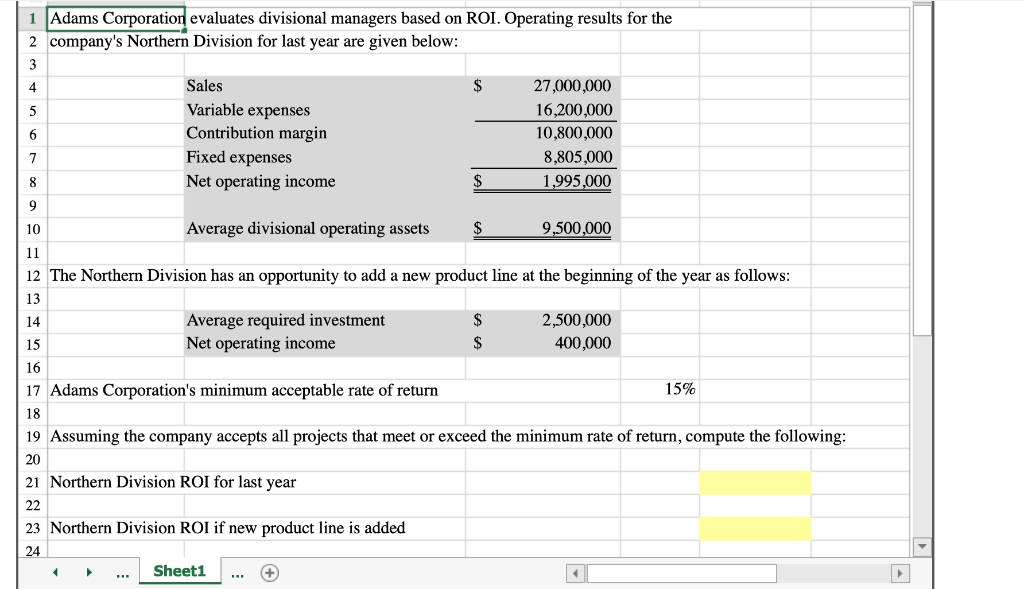Screen dimensions: 1024x589
Task: Click the Adams Corporation cell
Action: tap(117, 18)
